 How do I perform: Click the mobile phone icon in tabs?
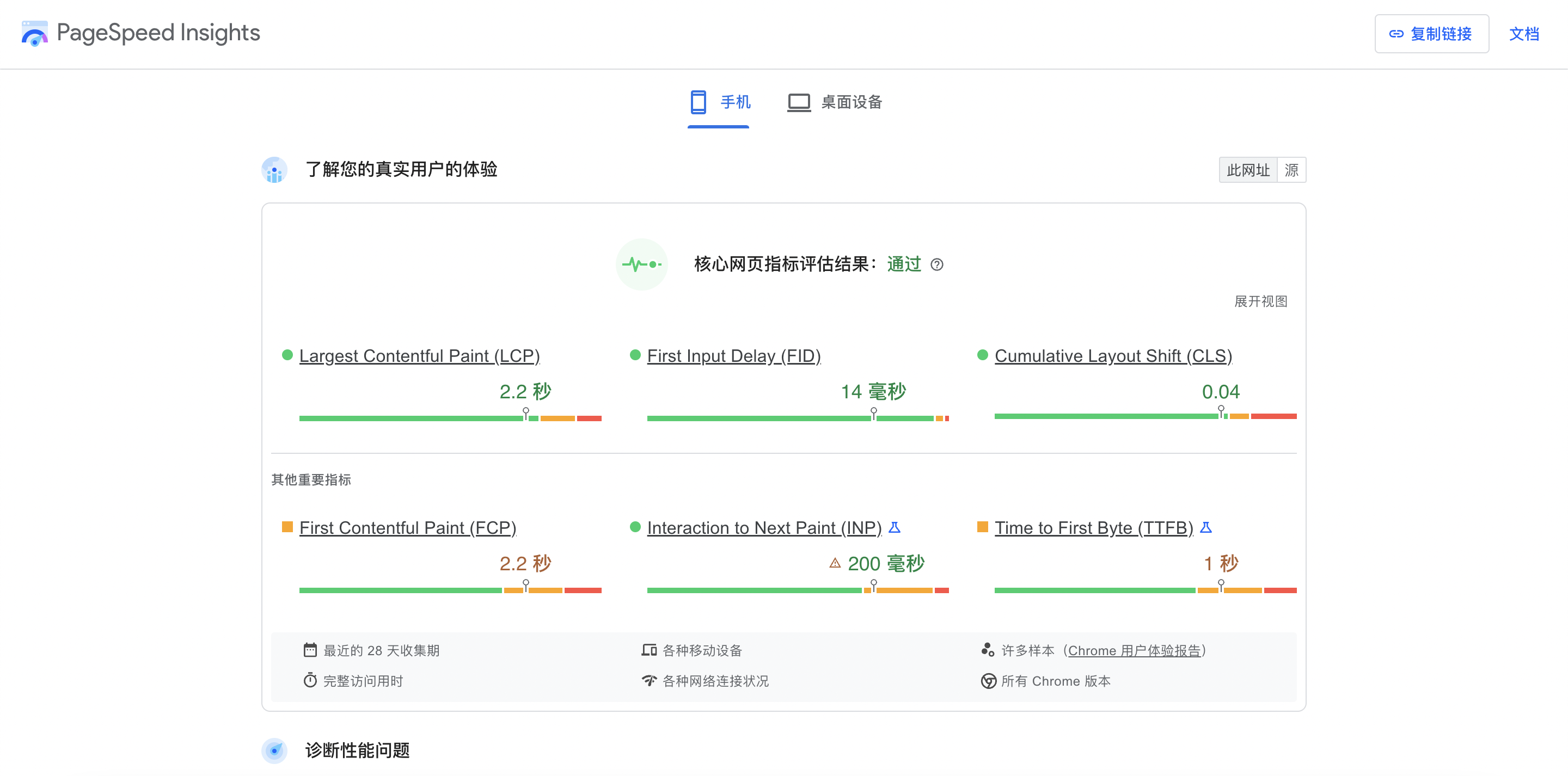[698, 102]
